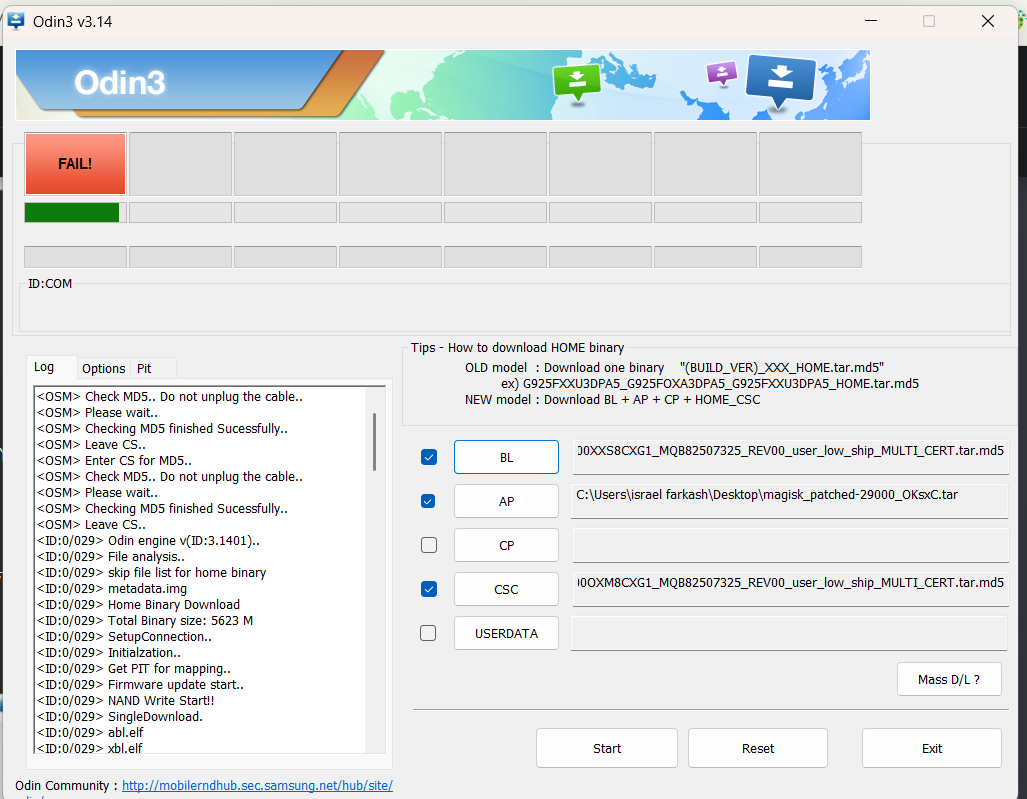This screenshot has height=799, width=1027.
Task: Click the Odin3 app icon in title bar
Action: (16, 21)
